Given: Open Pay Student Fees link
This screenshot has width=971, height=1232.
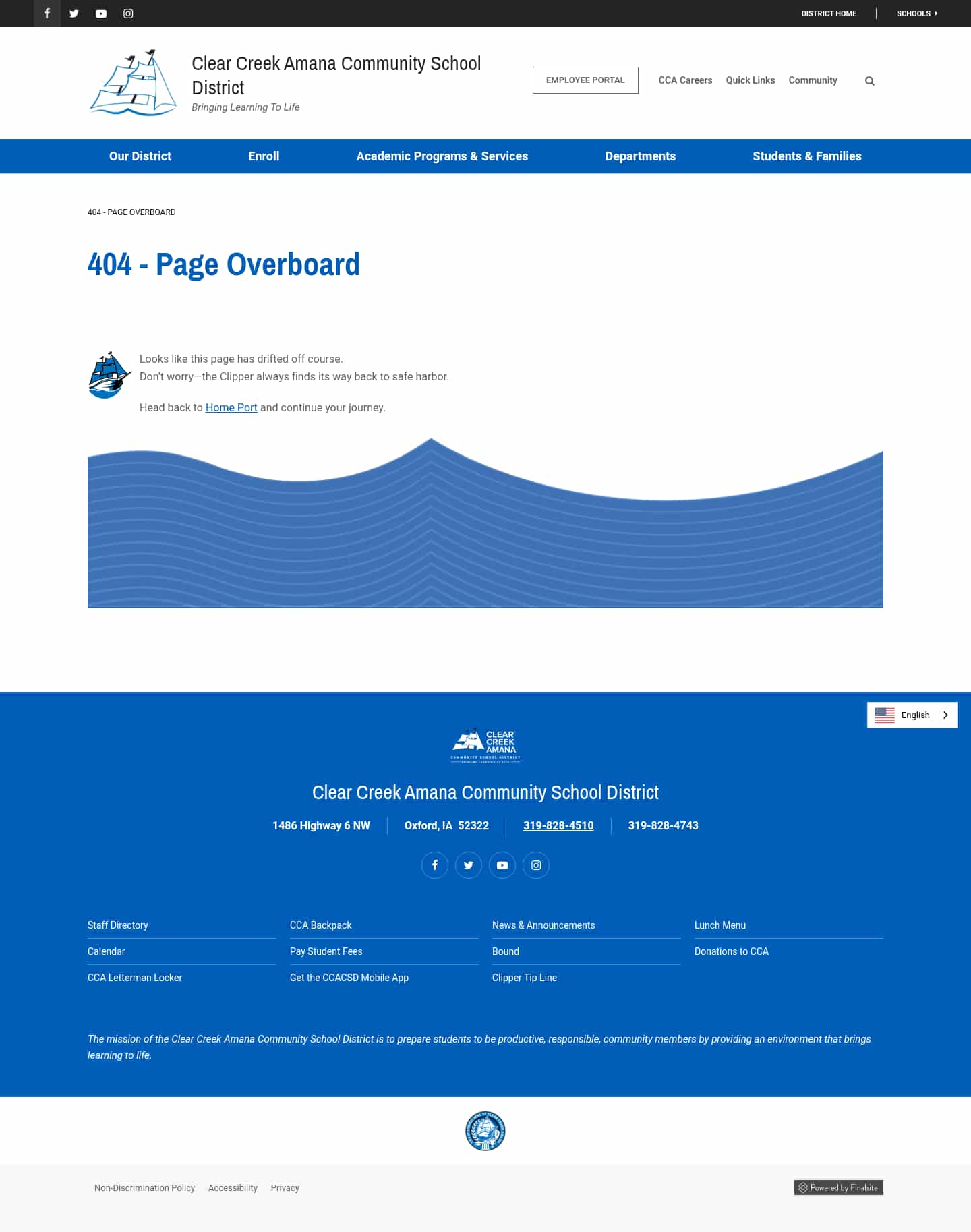Looking at the screenshot, I should [x=326, y=951].
